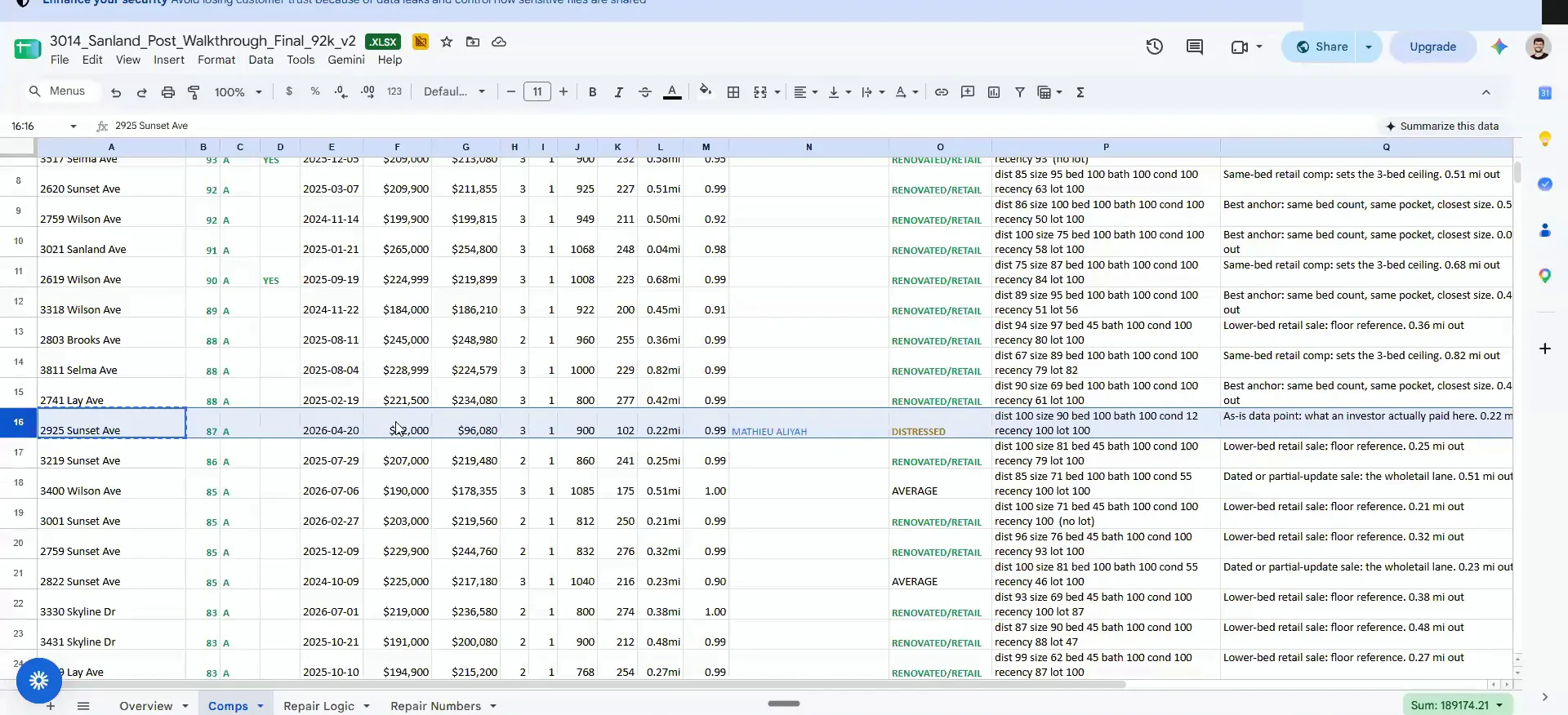1568x715 pixels.
Task: Click the Redo icon
Action: [142, 92]
